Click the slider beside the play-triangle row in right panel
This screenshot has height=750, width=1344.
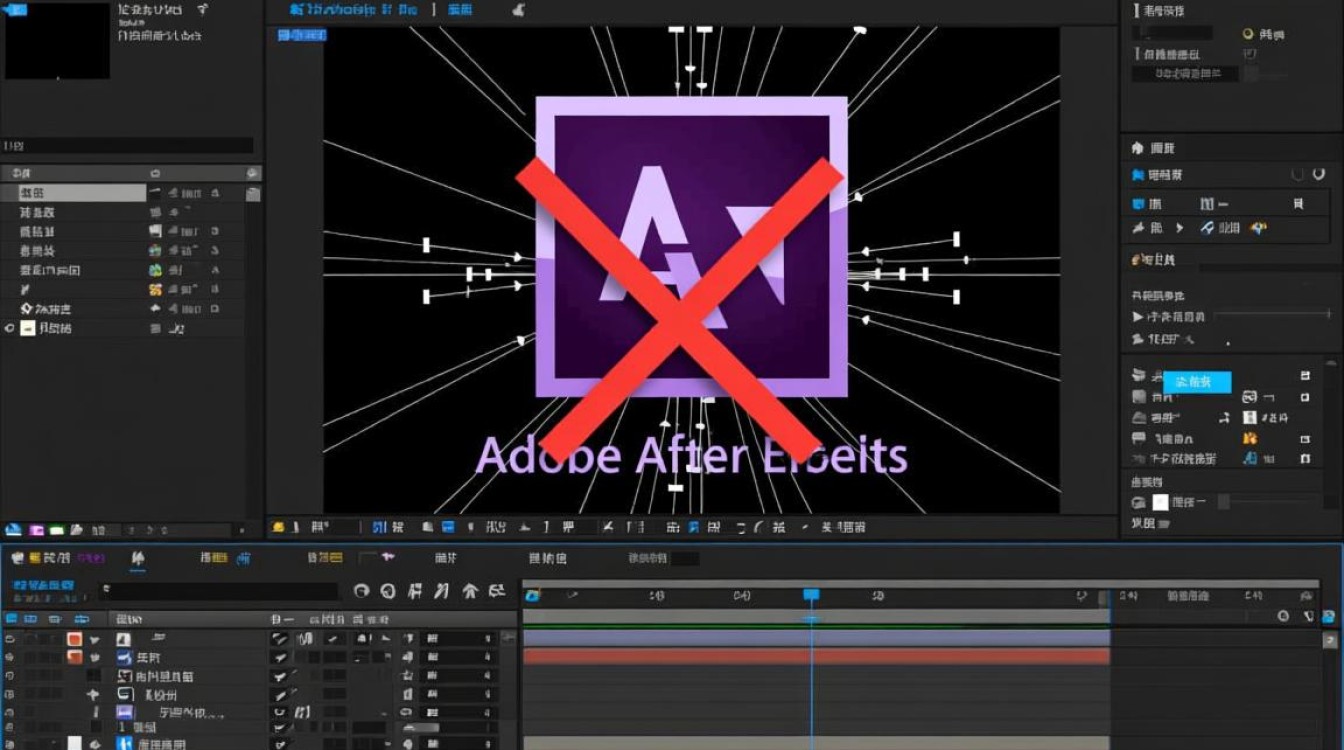[x=1272, y=315]
